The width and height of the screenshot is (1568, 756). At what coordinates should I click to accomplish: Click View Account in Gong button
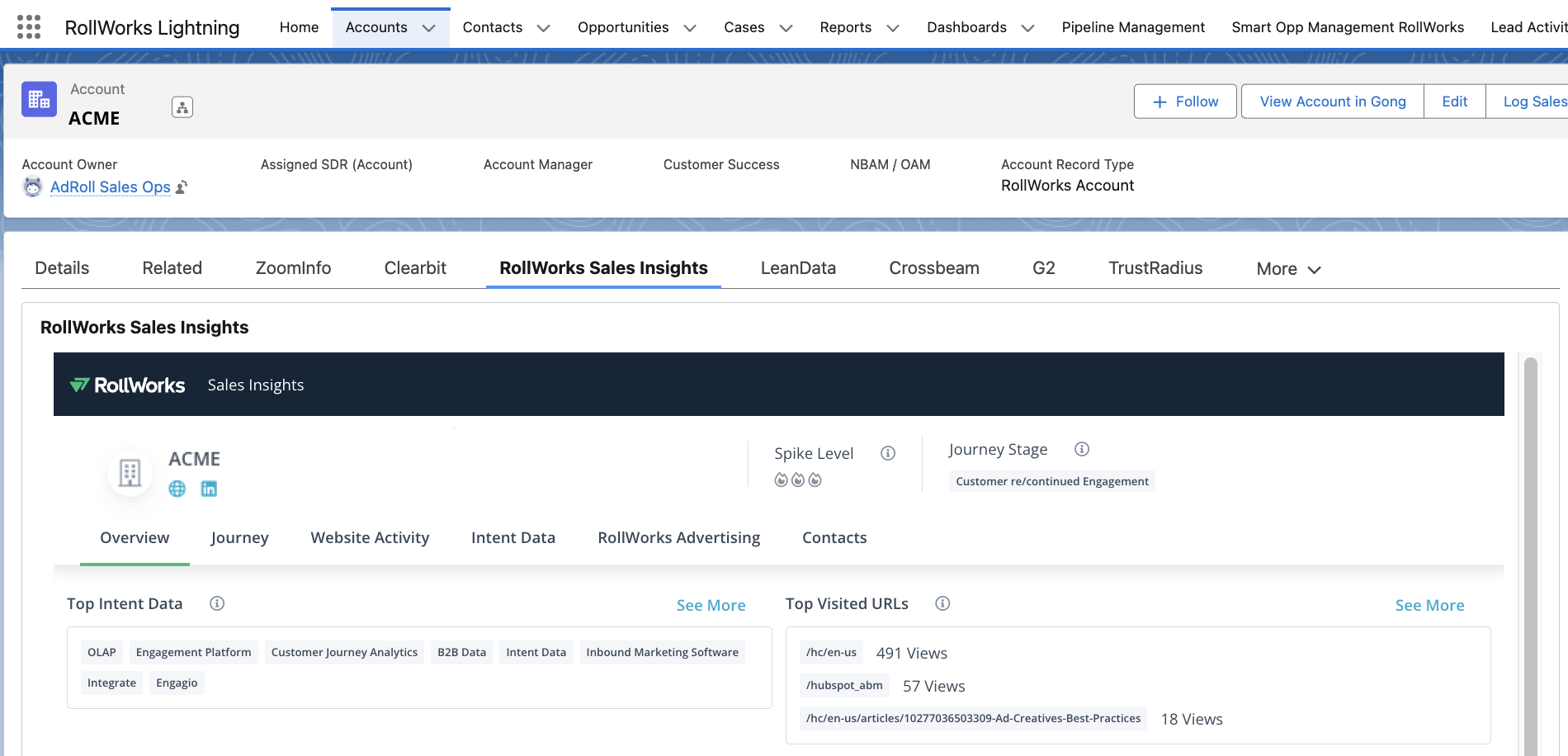(1332, 102)
